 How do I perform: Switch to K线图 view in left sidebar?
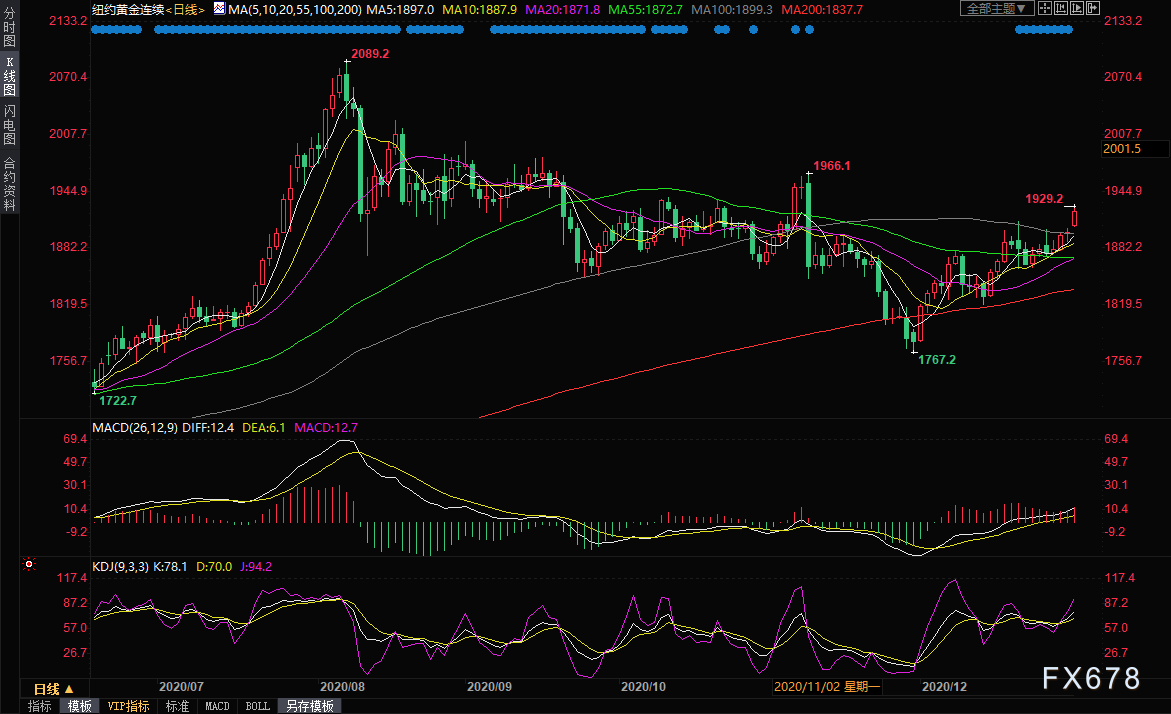(x=9, y=76)
